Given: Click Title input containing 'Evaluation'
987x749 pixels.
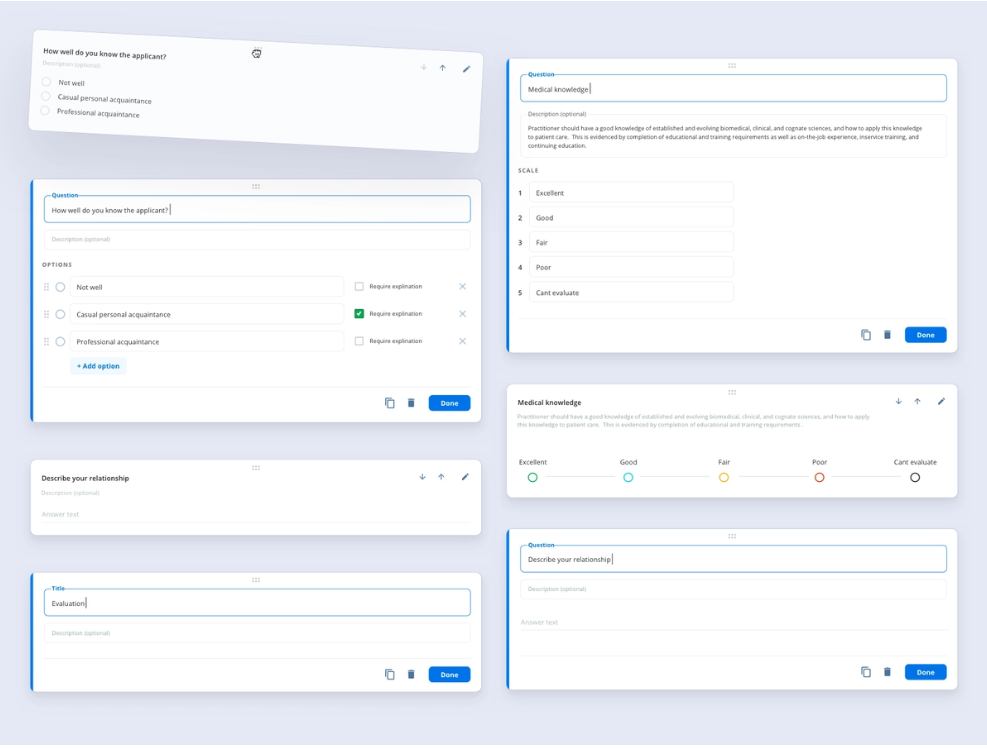Looking at the screenshot, I should pyautogui.click(x=257, y=602).
